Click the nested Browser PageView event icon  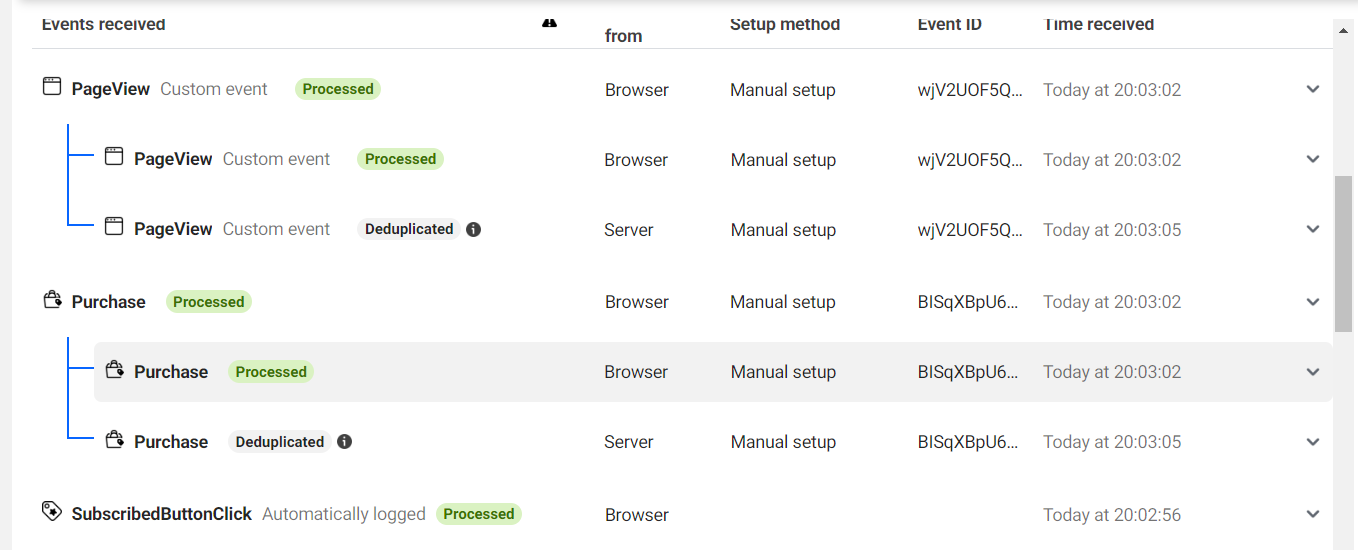click(x=114, y=157)
